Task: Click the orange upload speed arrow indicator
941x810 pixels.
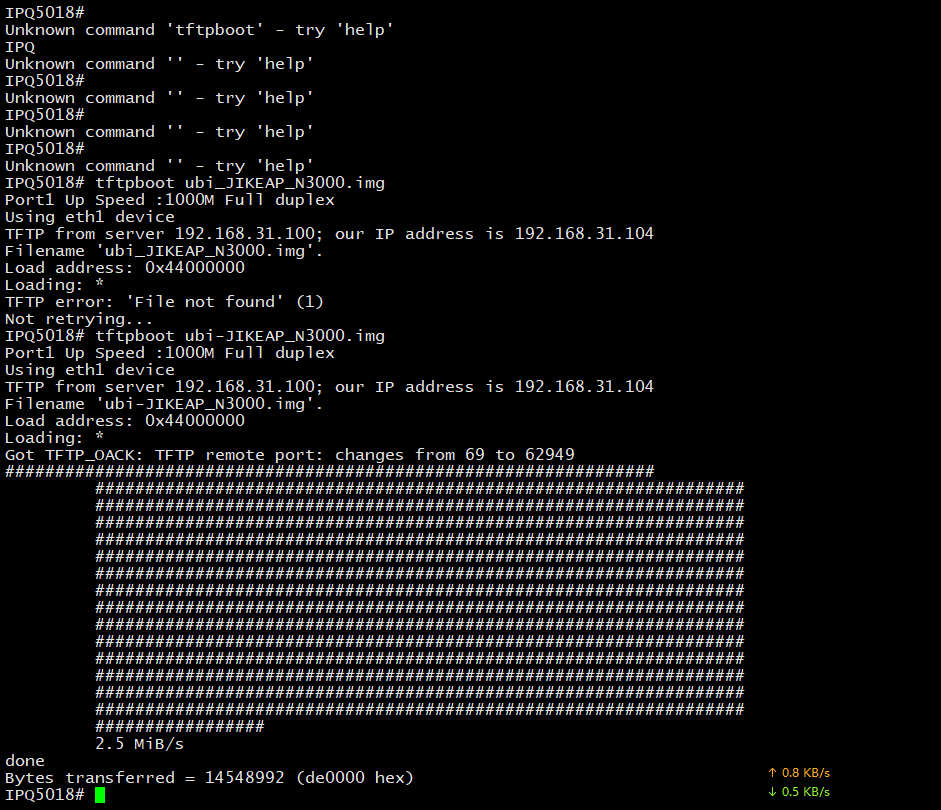Action: click(772, 773)
